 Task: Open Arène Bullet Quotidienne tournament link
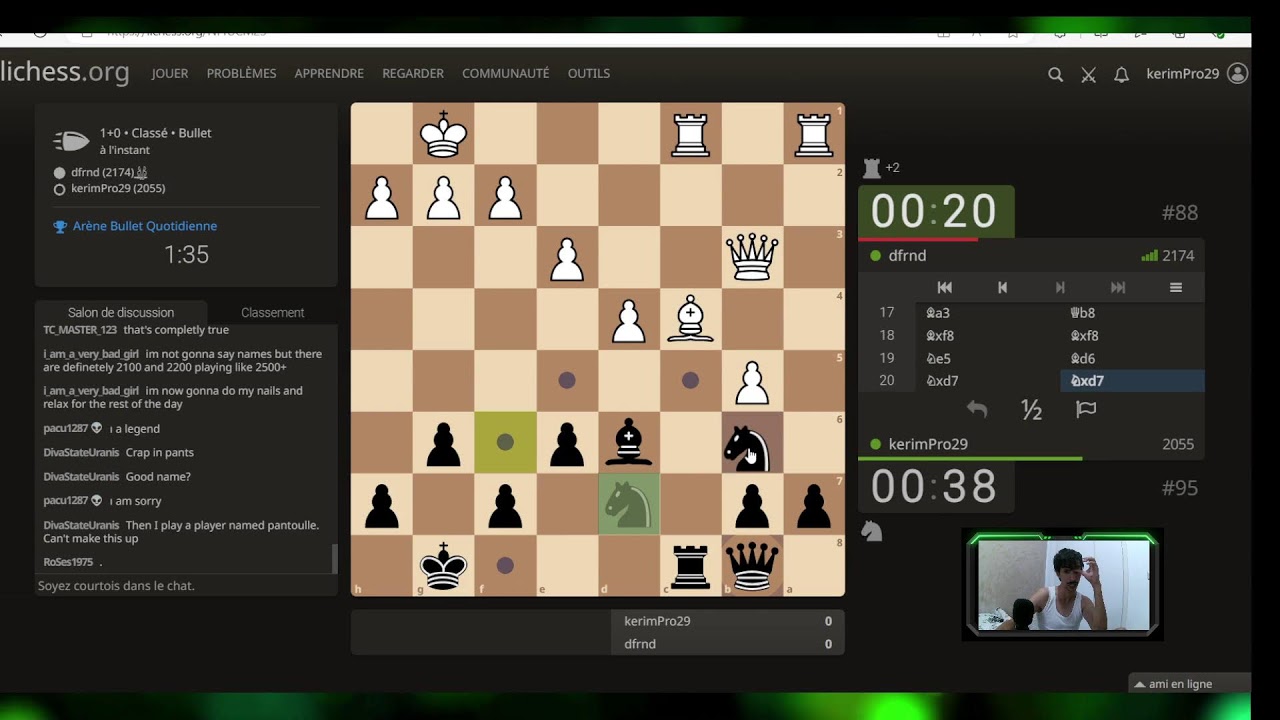pyautogui.click(x=145, y=226)
